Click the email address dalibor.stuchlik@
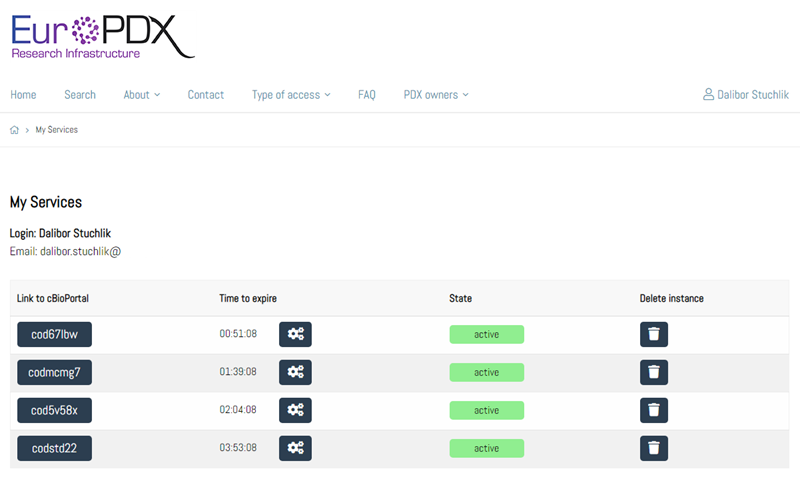The height and width of the screenshot is (483, 800). pyautogui.click(x=81, y=251)
